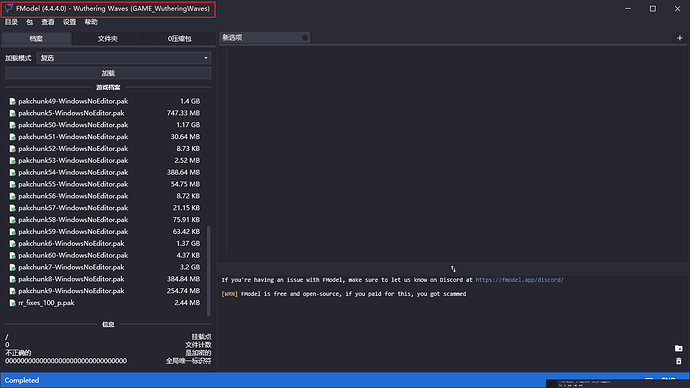Switch to the 文件夹 tab
This screenshot has width=690, height=388.
108,39
